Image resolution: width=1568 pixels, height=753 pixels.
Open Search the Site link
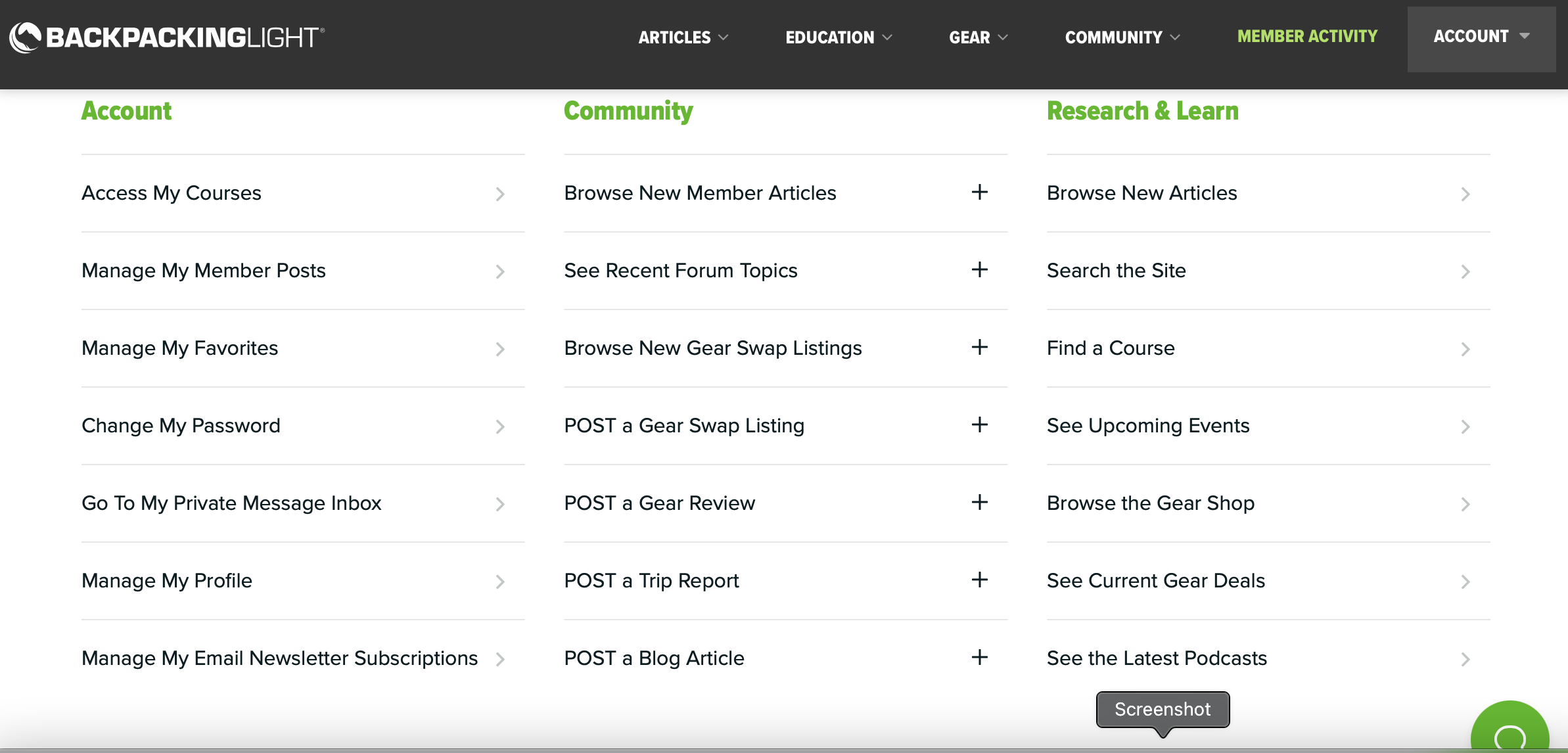click(x=1117, y=271)
